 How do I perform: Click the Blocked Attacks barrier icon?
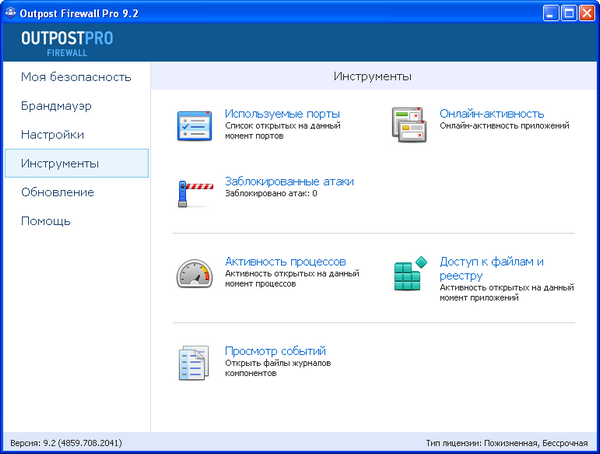[194, 190]
